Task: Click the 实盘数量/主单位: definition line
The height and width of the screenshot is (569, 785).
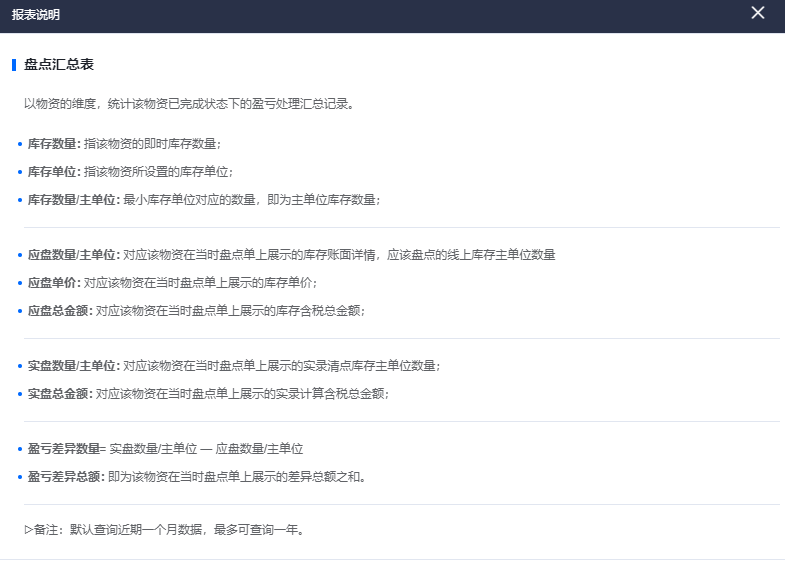Action: (234, 366)
